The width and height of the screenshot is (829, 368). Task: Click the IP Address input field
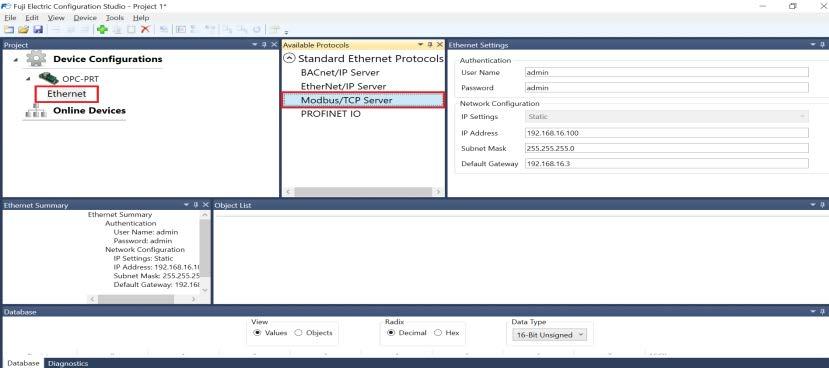[667, 133]
